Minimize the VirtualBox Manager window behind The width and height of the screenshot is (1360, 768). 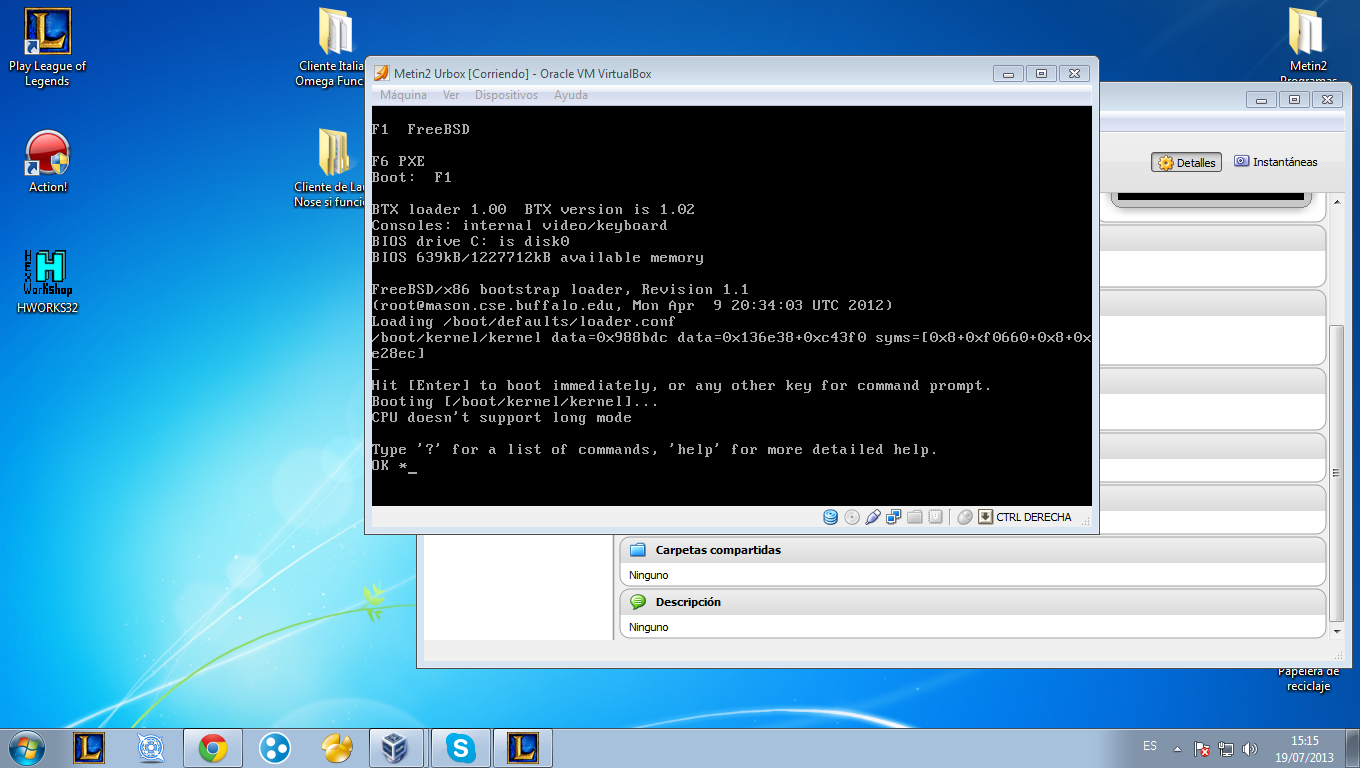click(1261, 99)
